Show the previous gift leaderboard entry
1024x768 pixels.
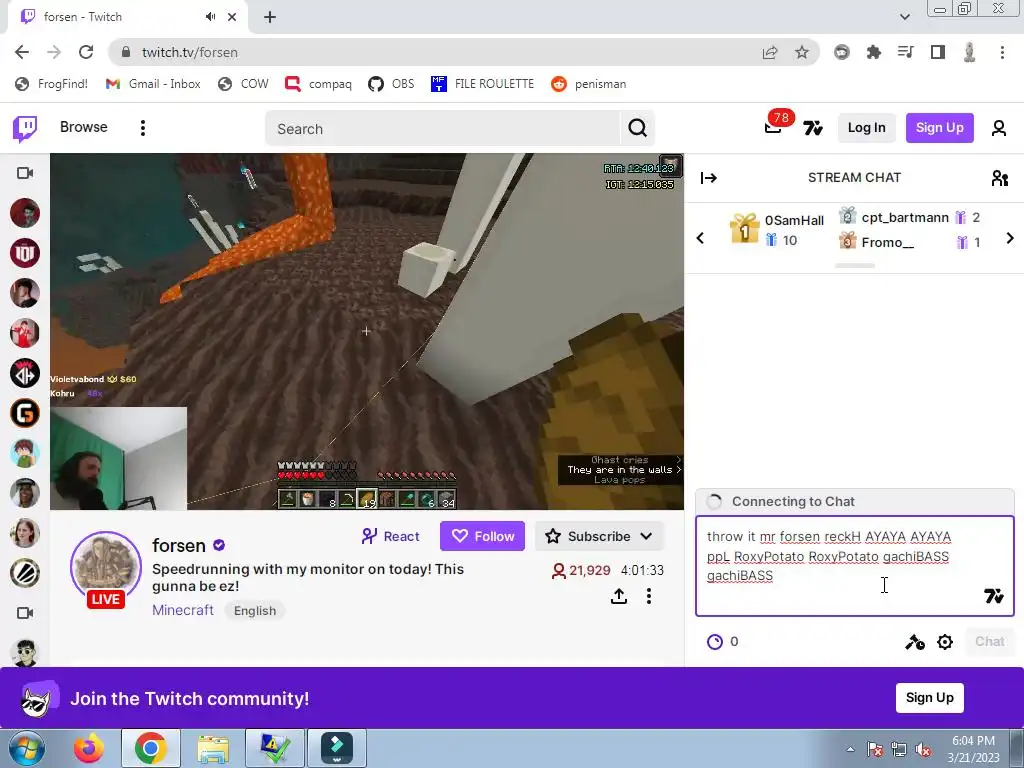(x=700, y=238)
